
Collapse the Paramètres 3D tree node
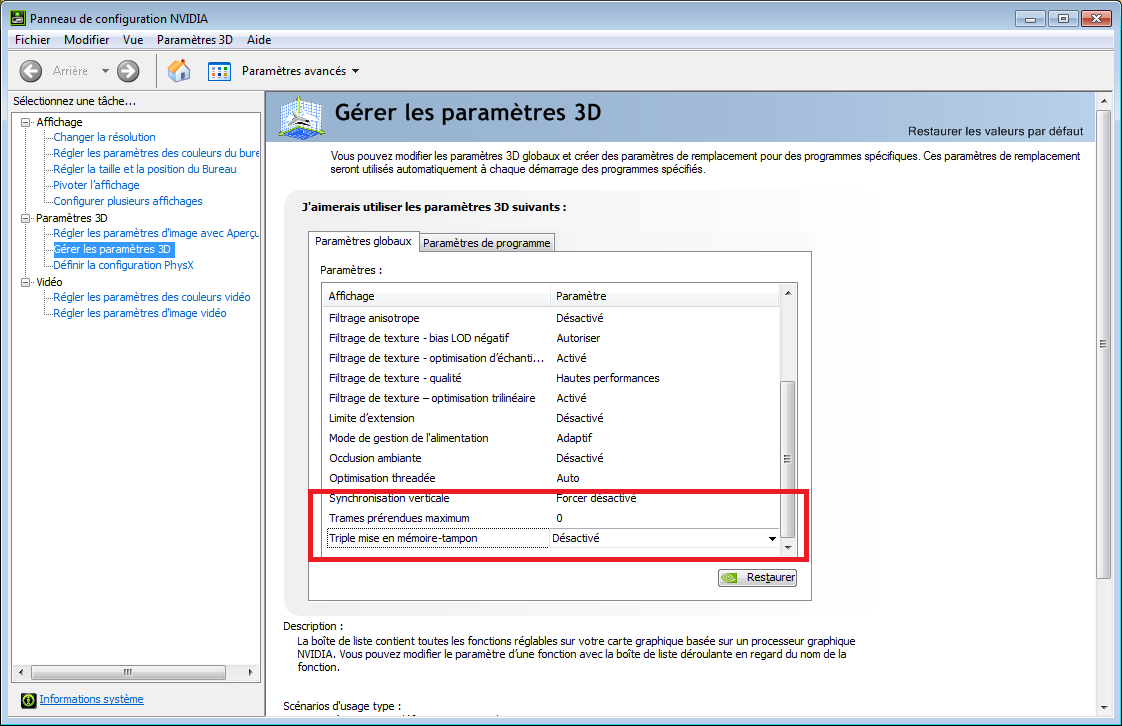[26, 218]
